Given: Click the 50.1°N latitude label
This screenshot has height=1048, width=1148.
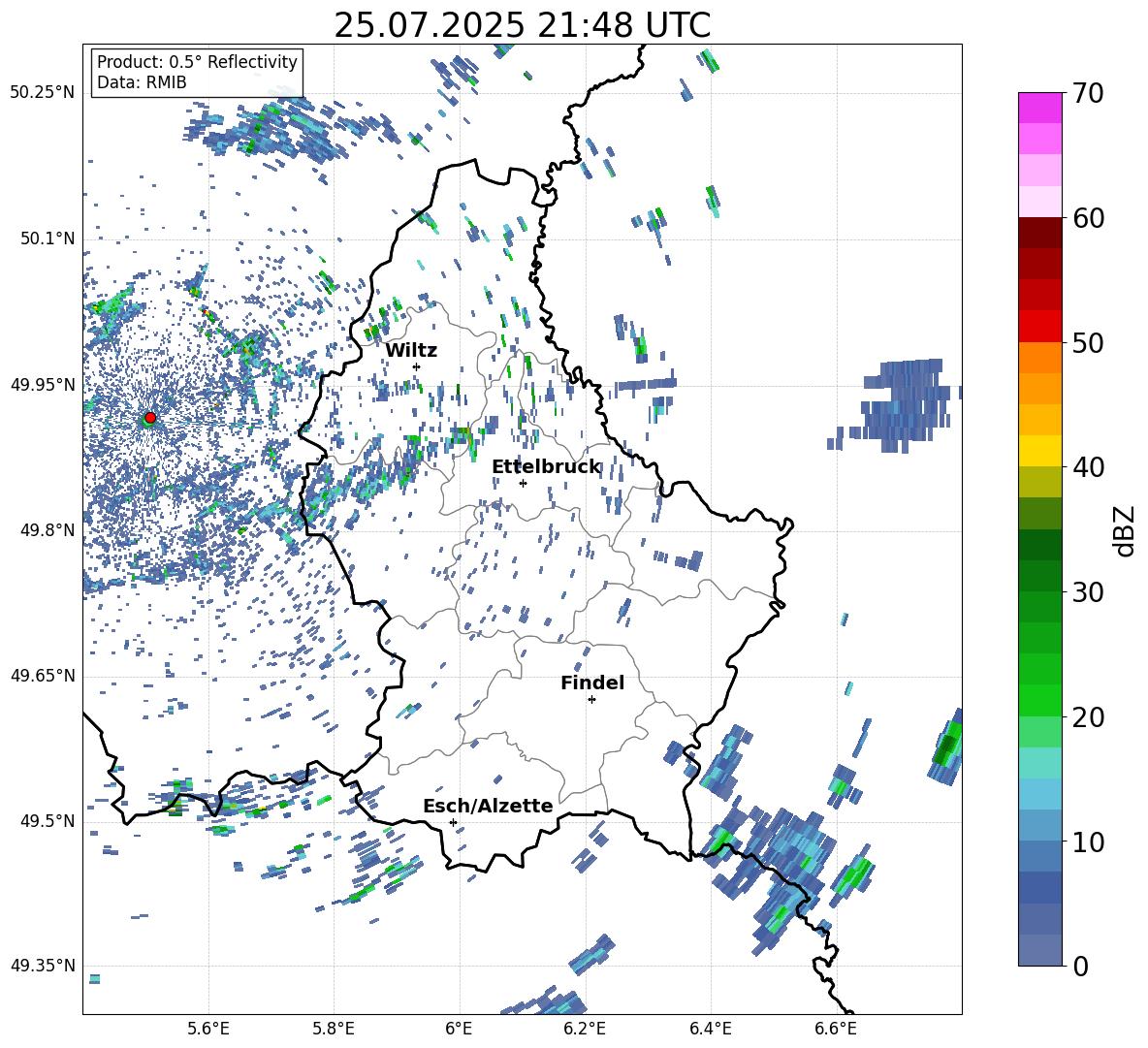Looking at the screenshot, I should tap(48, 238).
